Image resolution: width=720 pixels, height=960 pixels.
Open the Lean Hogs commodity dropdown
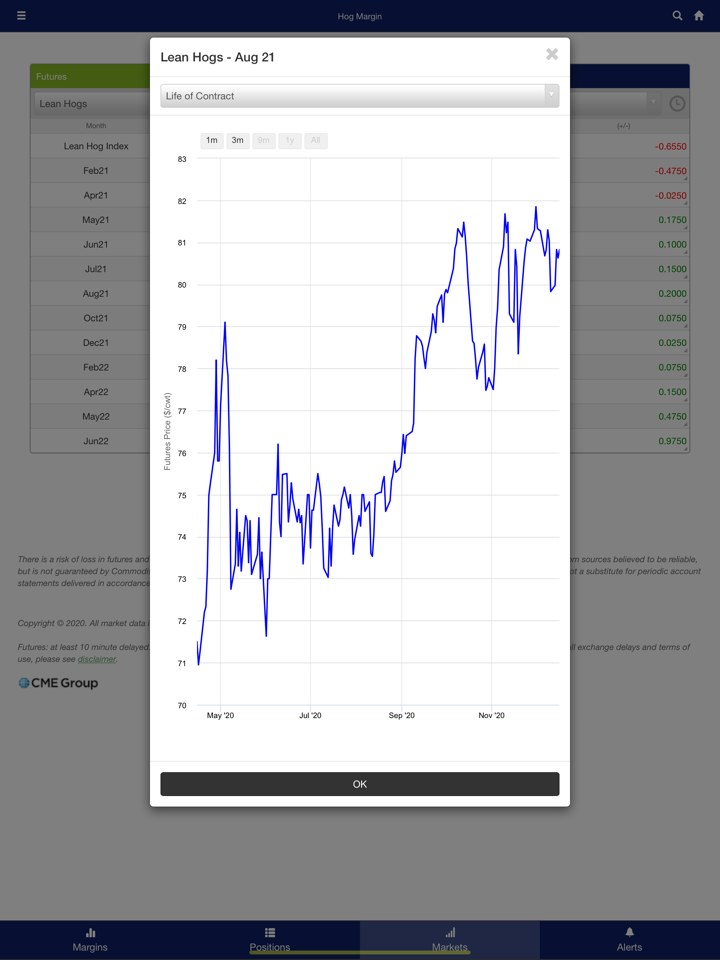(x=90, y=103)
